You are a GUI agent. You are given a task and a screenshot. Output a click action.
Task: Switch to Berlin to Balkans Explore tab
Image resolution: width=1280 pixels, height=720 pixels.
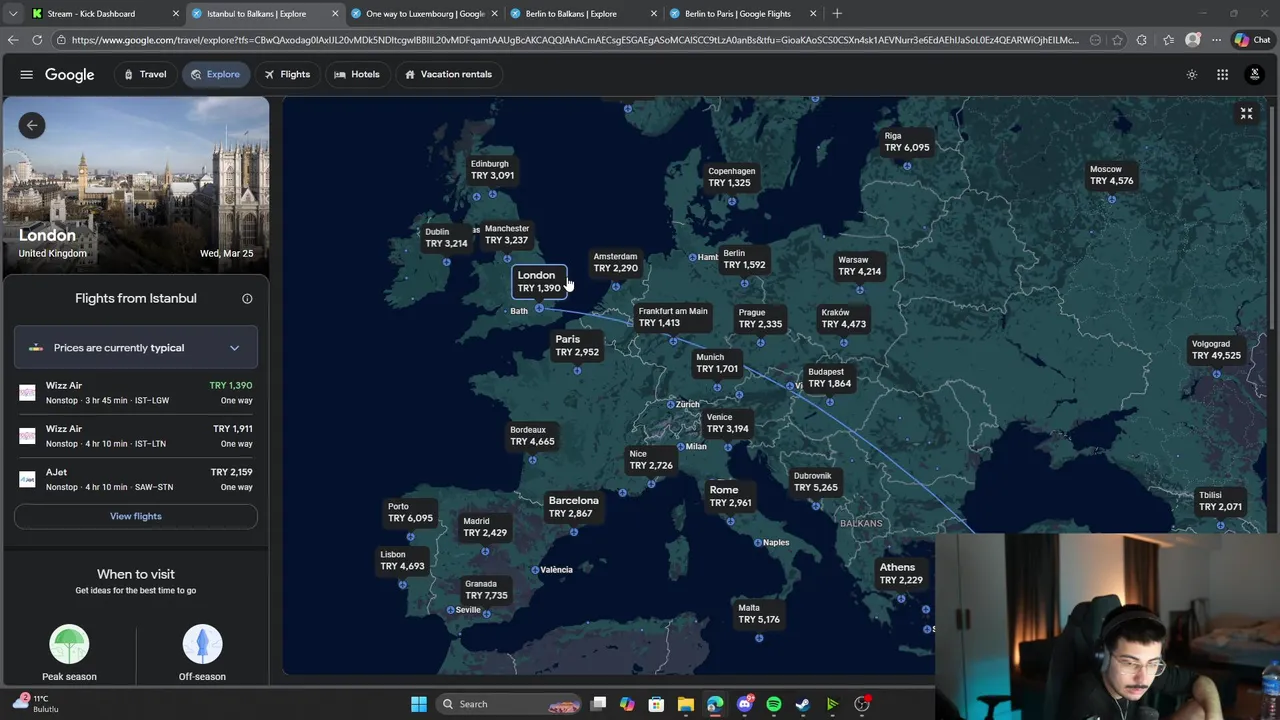point(582,14)
